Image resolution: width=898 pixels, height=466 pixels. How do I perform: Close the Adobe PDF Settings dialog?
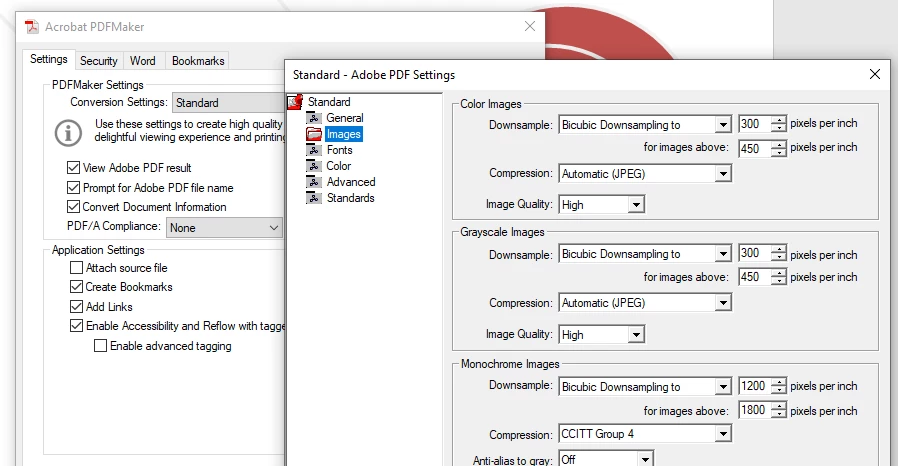(x=875, y=74)
